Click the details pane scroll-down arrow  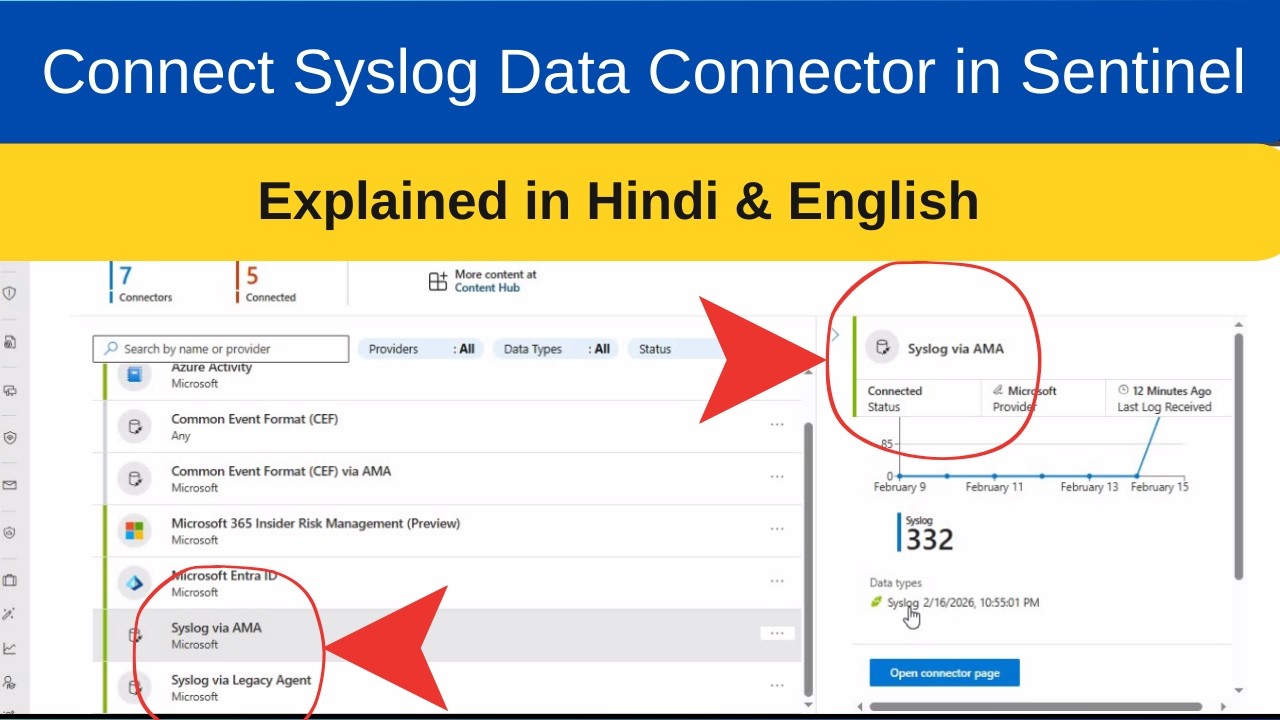pos(1239,690)
